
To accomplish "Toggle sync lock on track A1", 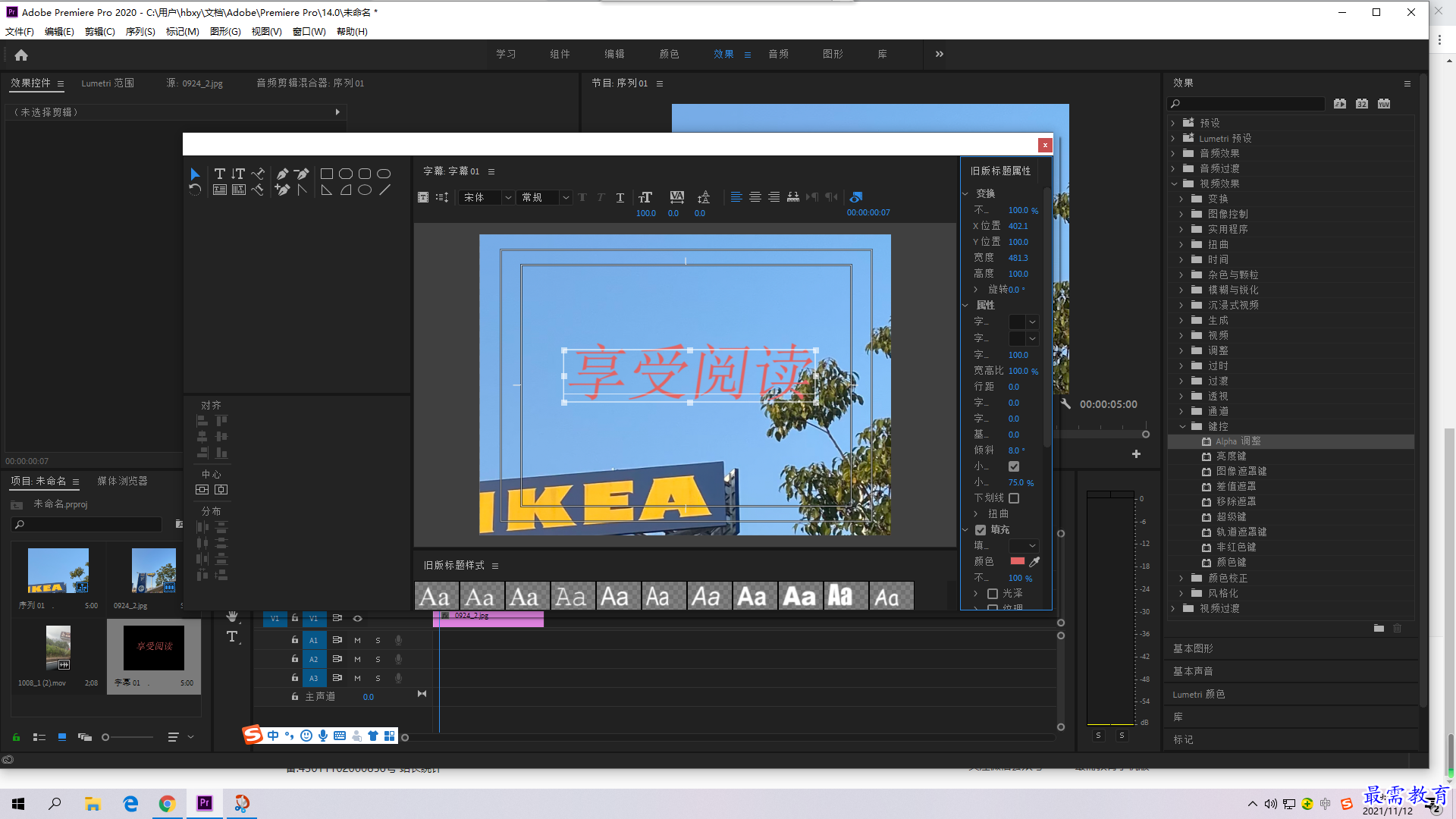I will coord(337,640).
